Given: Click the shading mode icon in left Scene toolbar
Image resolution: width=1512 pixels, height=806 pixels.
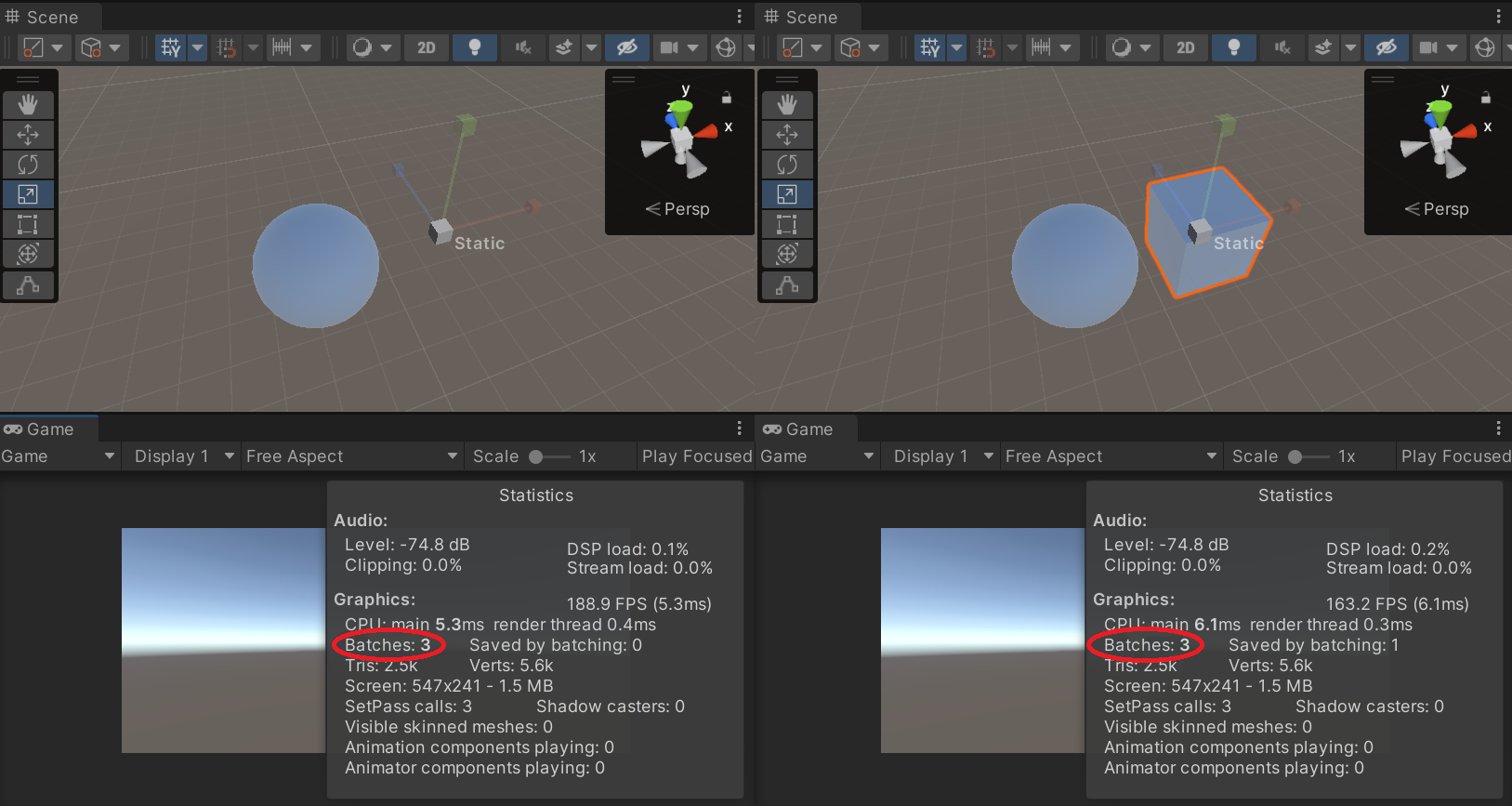Looking at the screenshot, I should 33,47.
